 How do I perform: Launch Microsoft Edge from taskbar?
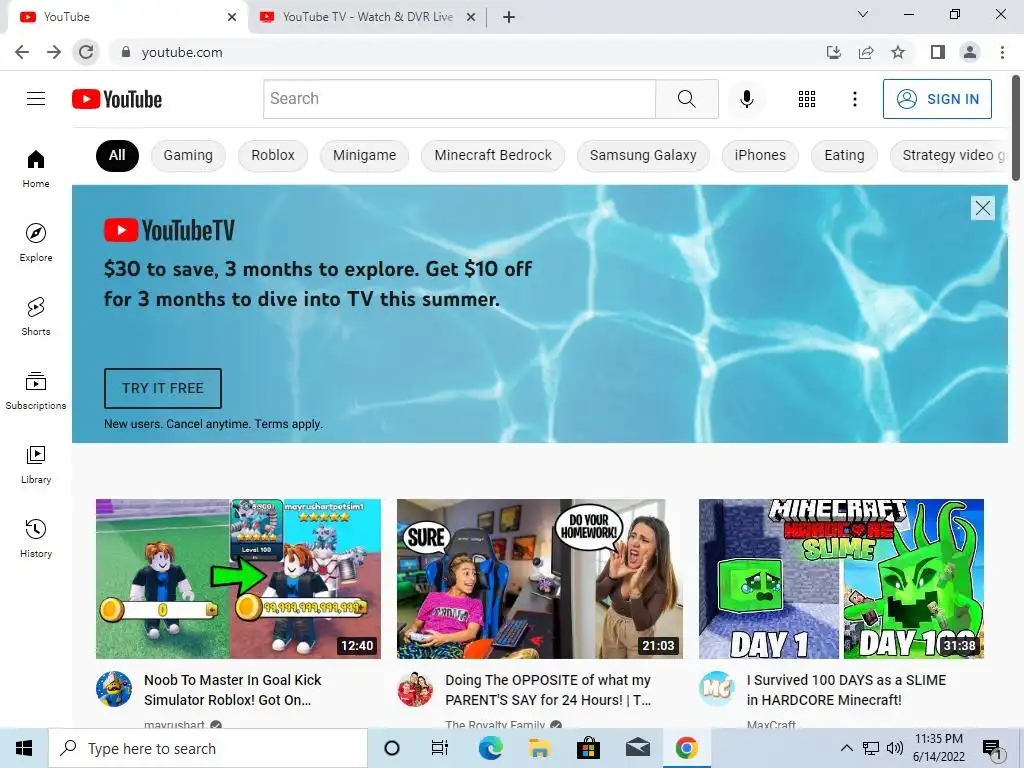(490, 748)
